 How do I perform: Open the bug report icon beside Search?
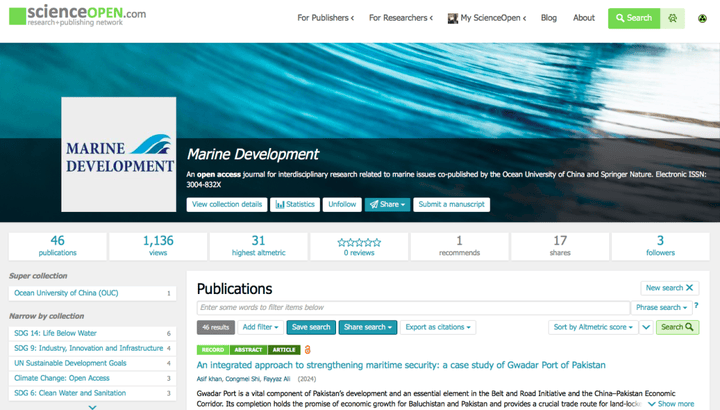pos(673,18)
